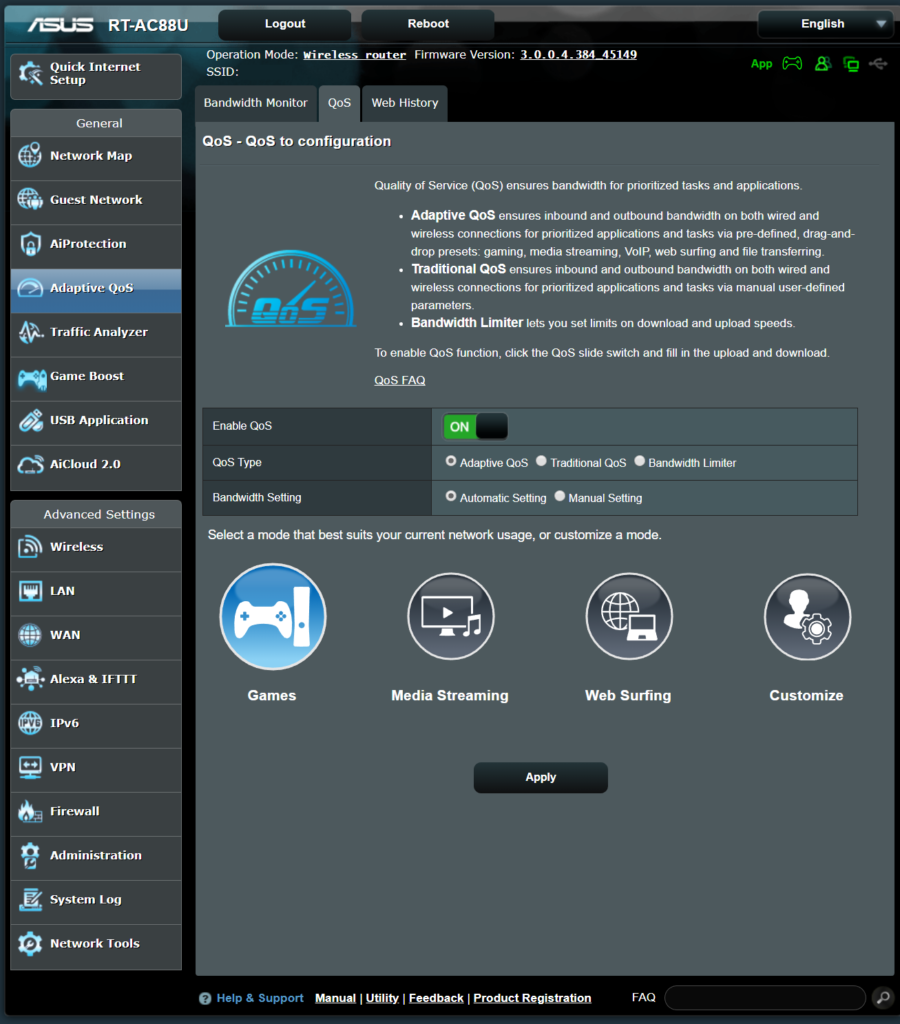Switch to the Bandwidth Monitor tab
This screenshot has width=900, height=1024.
256,103
